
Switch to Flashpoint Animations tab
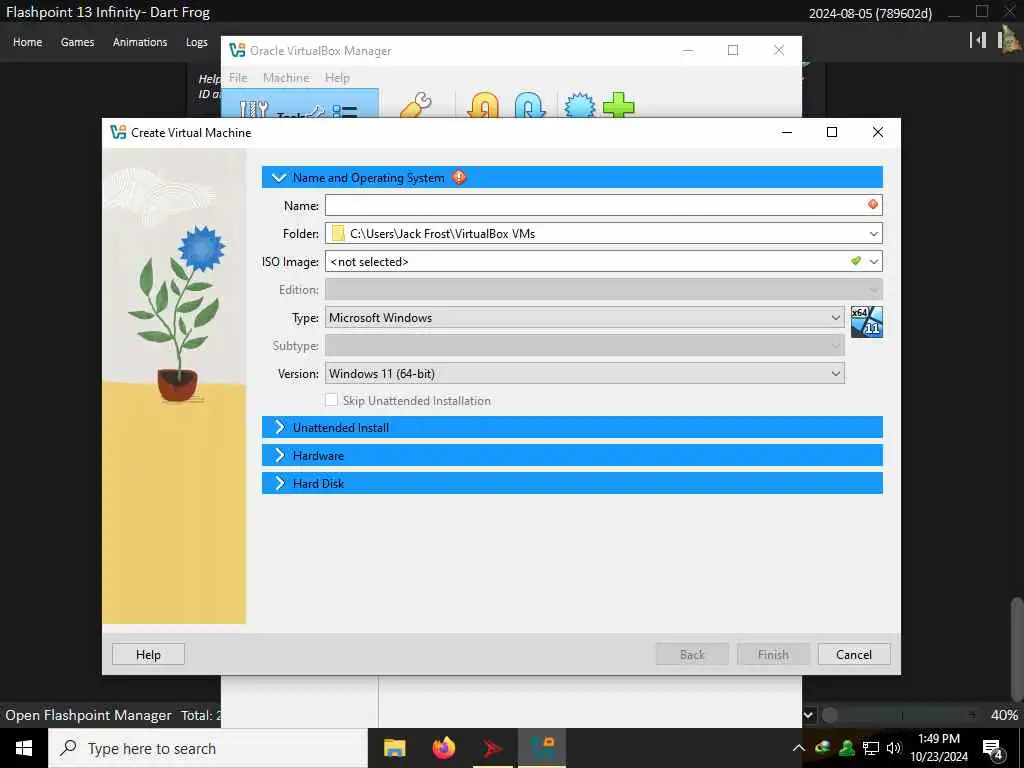pos(140,42)
